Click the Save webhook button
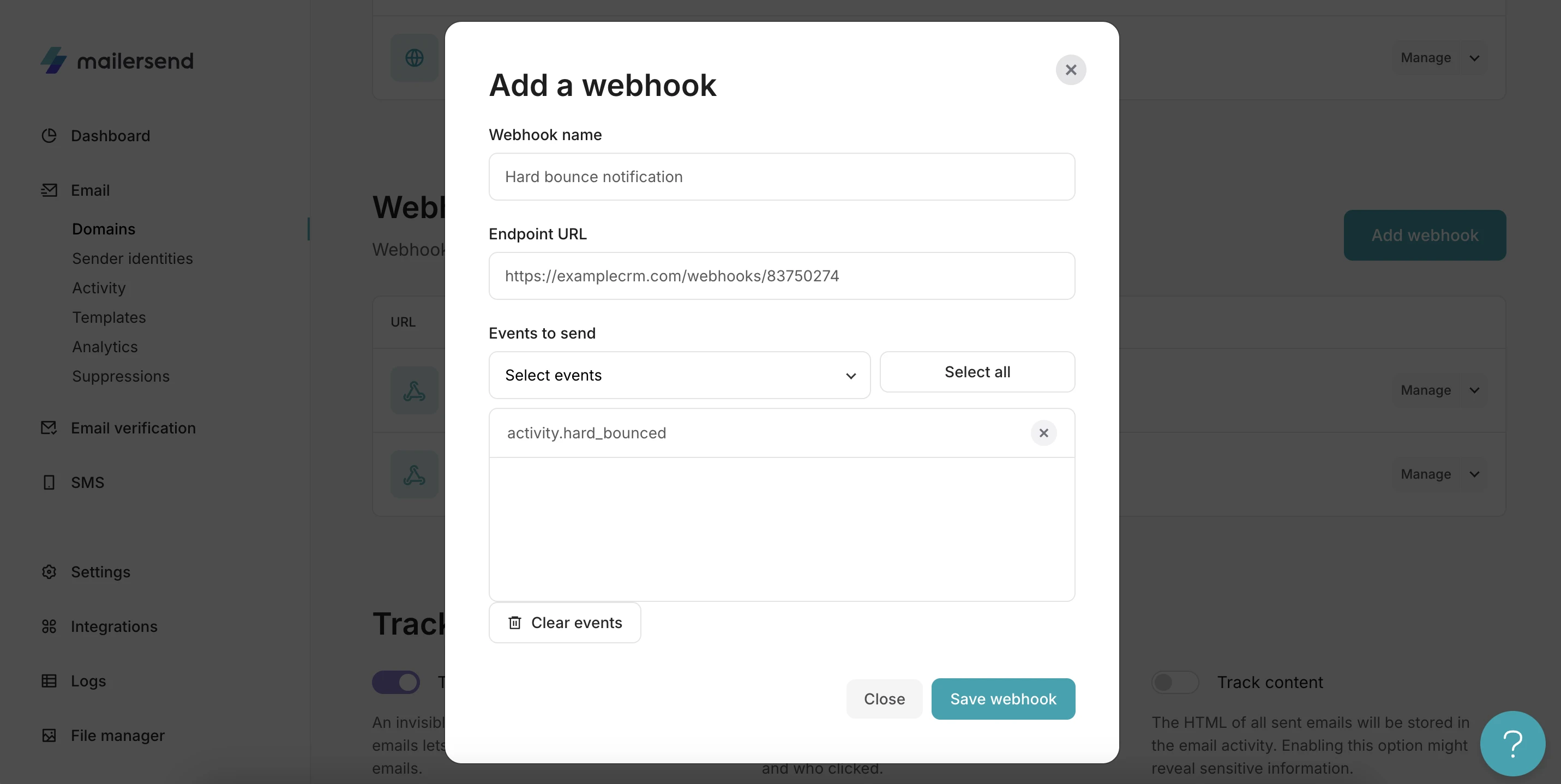The image size is (1561, 784). pos(1003,698)
